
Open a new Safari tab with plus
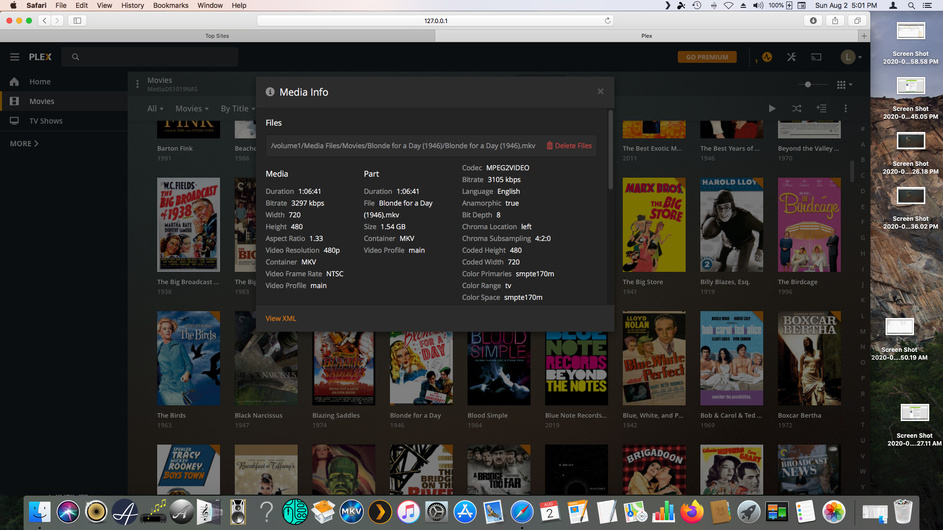pyautogui.click(x=864, y=36)
